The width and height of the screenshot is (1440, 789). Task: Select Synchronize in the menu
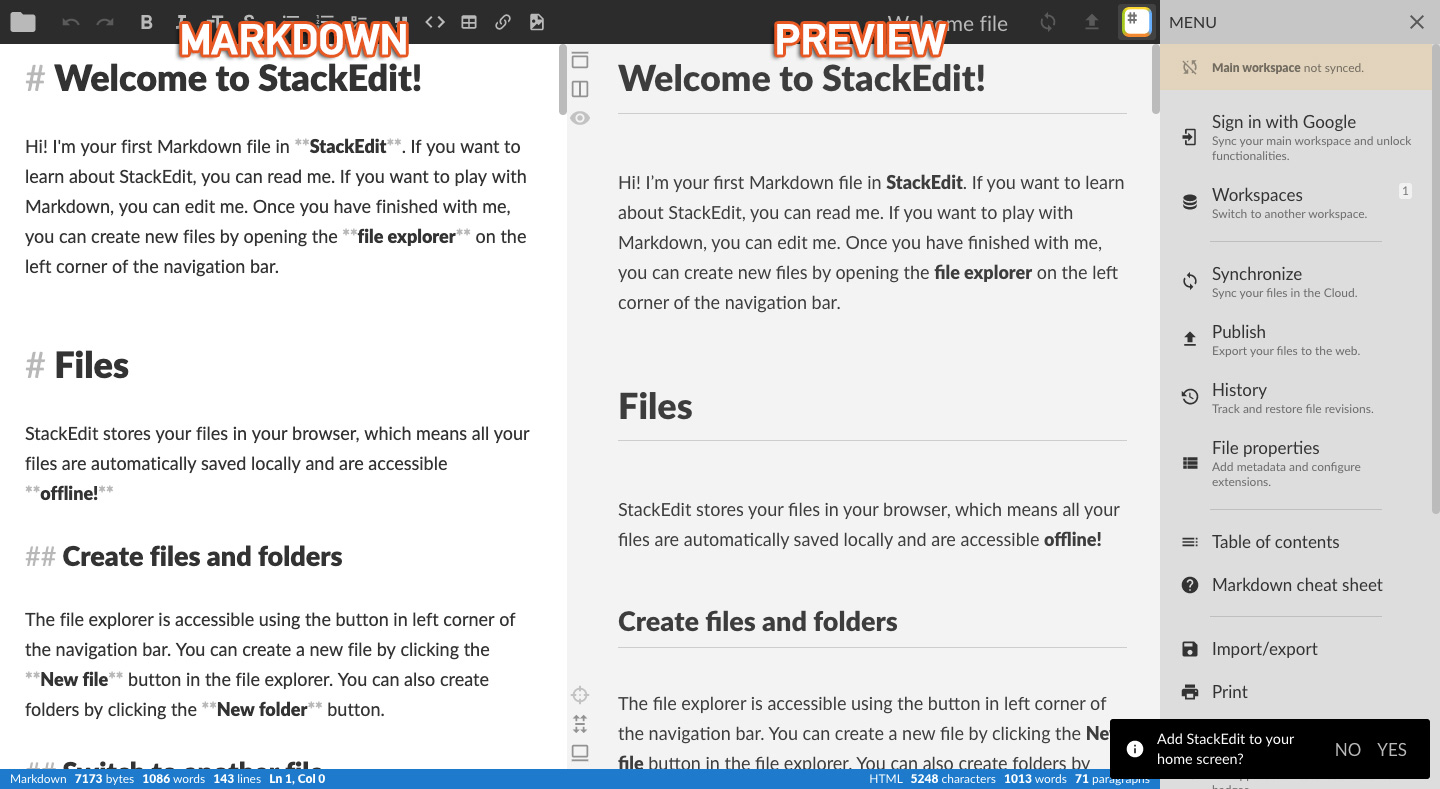1296,282
